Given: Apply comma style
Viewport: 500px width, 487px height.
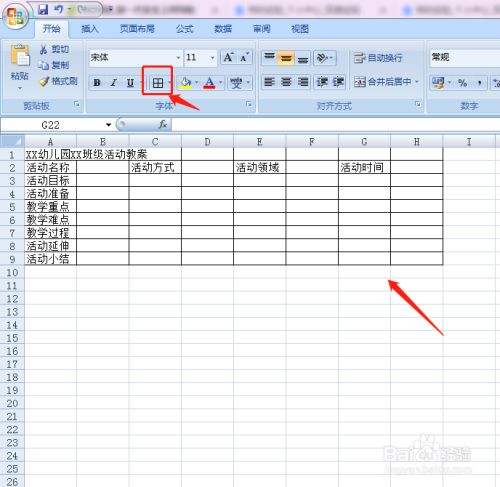Looking at the screenshot, I should [x=480, y=82].
